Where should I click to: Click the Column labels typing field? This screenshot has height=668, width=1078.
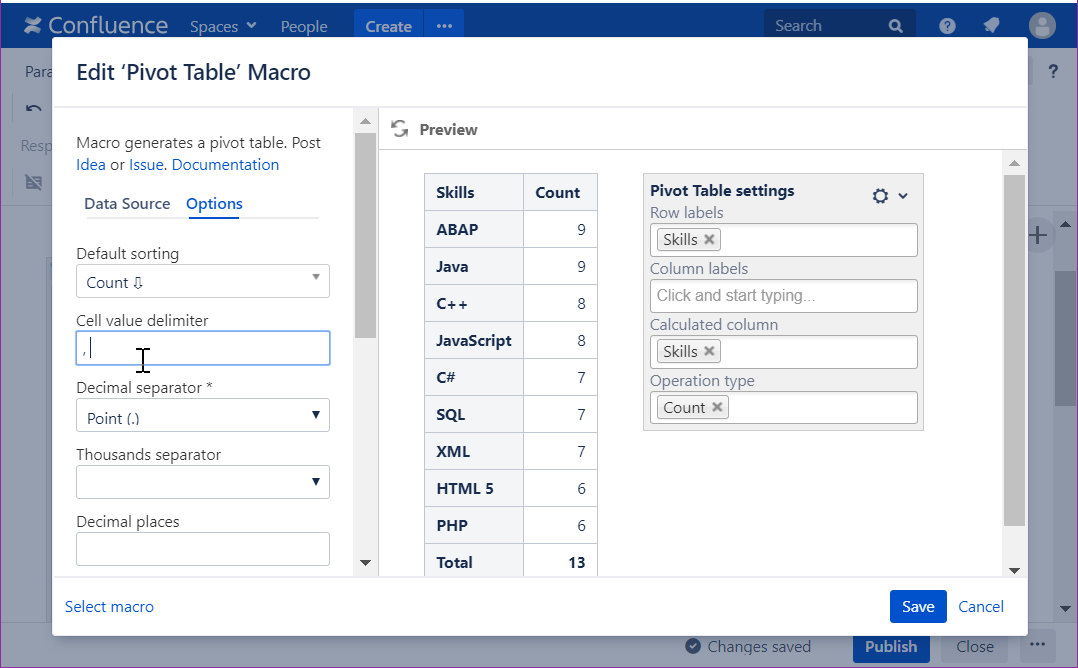[783, 295]
